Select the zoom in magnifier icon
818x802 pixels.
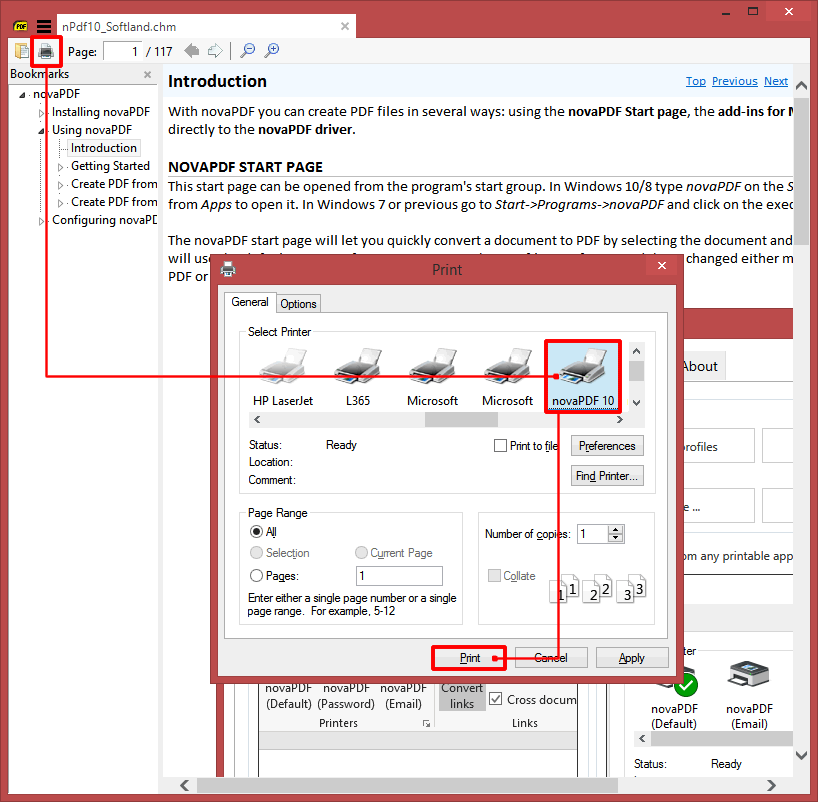(270, 50)
